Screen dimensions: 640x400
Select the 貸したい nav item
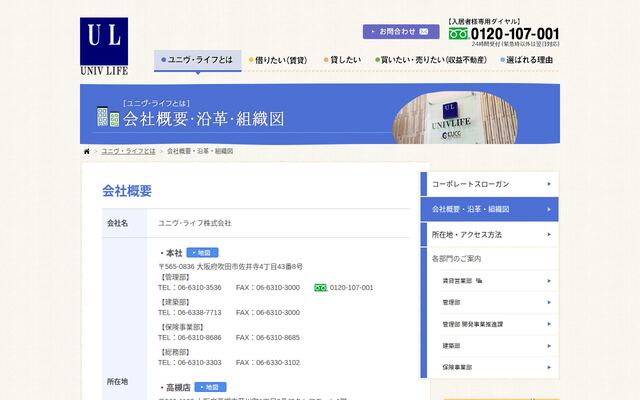click(342, 60)
